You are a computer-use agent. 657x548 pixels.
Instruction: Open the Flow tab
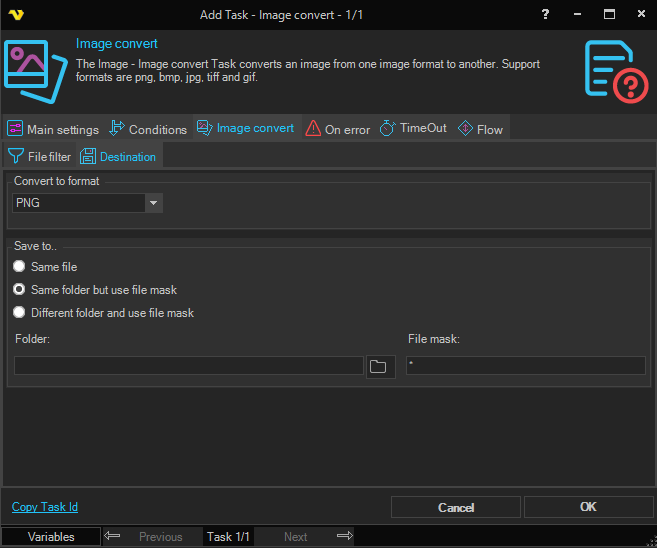click(x=480, y=129)
